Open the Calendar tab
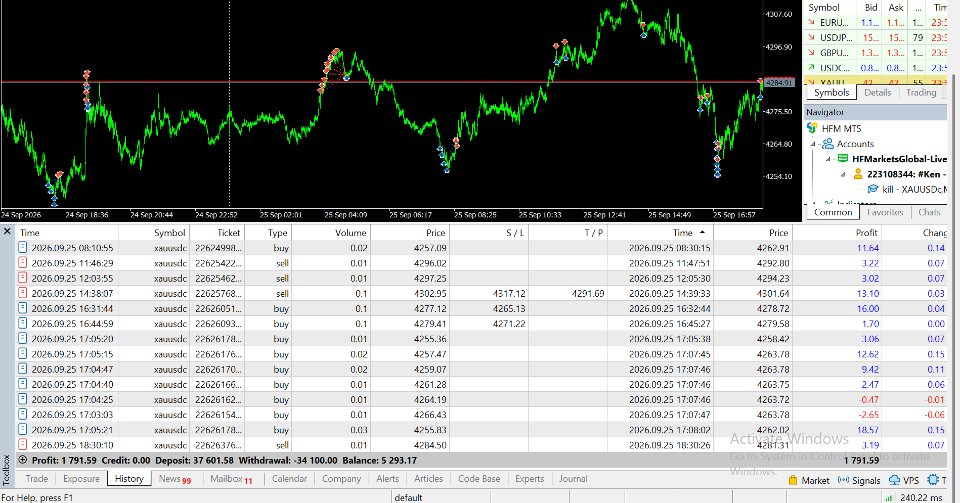Viewport: 960px width, 503px height. coord(290,479)
